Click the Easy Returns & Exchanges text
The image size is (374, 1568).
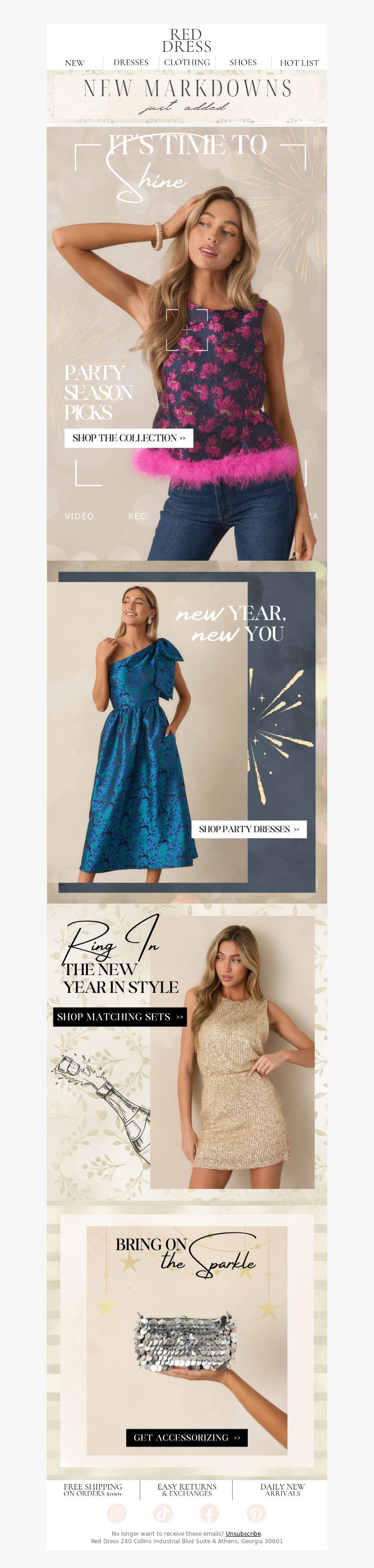coord(187,1490)
